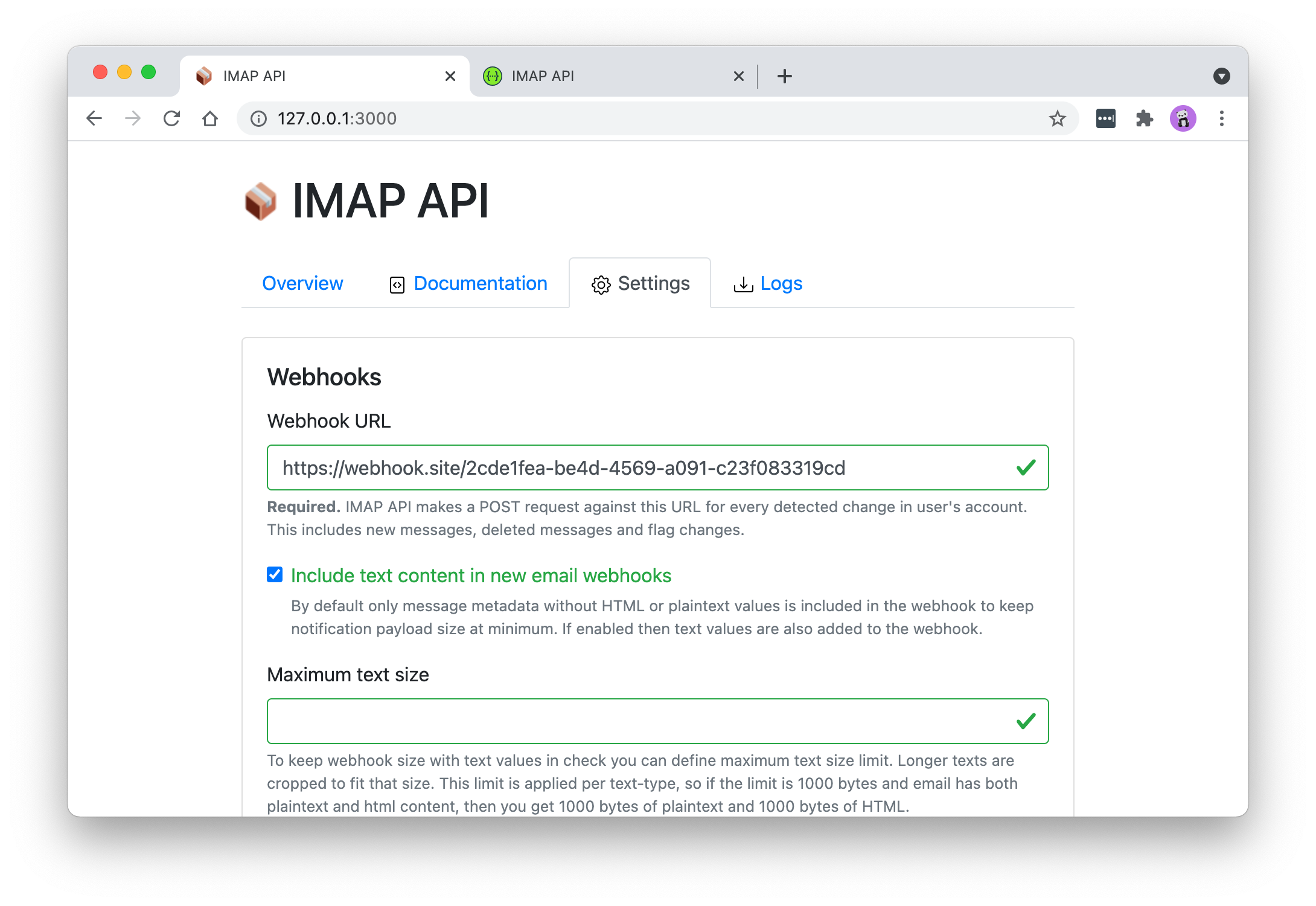Open the tab search dropdown at top right

tap(1222, 75)
